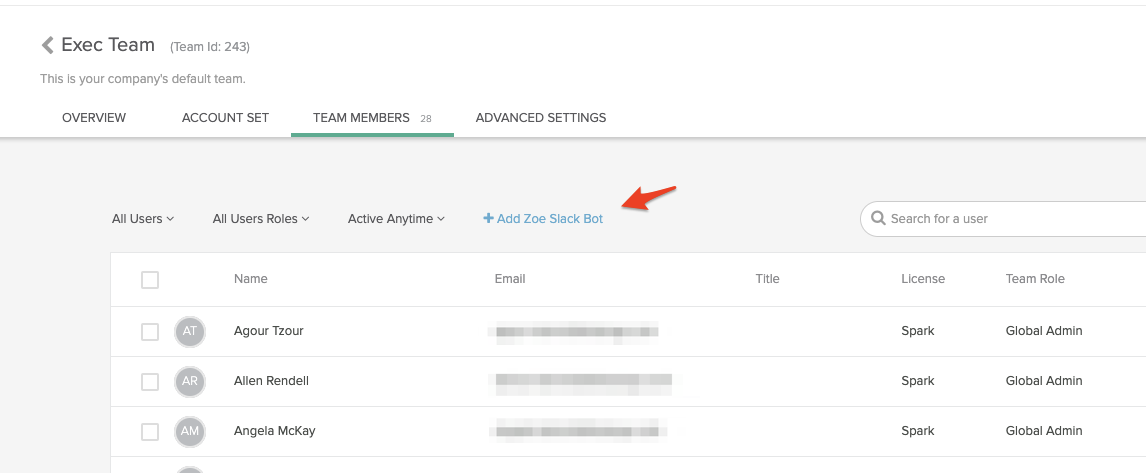Check the box for Allen Rendell
1146x473 pixels.
[150, 382]
